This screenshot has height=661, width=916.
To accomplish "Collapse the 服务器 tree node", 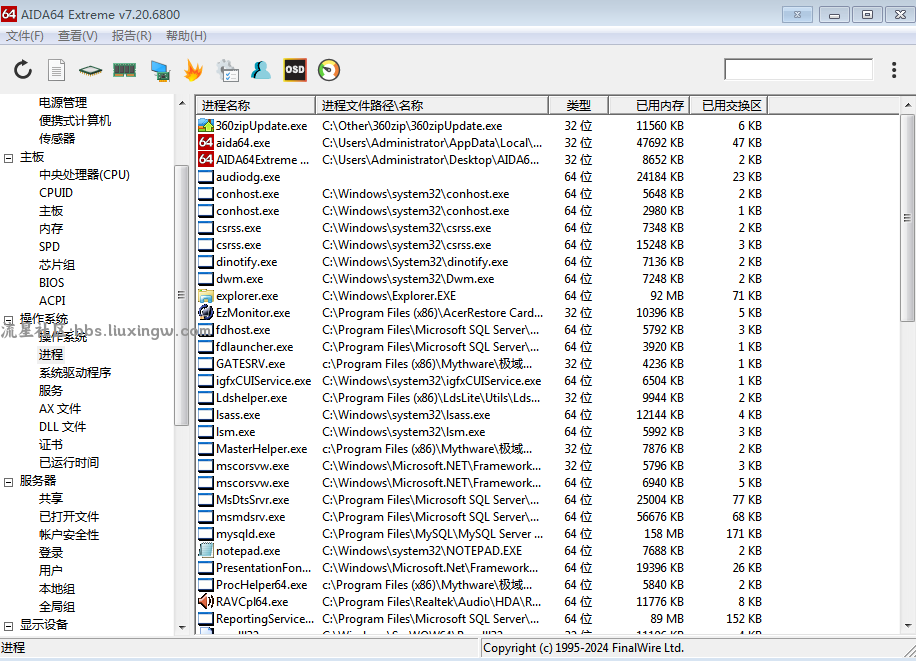I will pos(9,482).
